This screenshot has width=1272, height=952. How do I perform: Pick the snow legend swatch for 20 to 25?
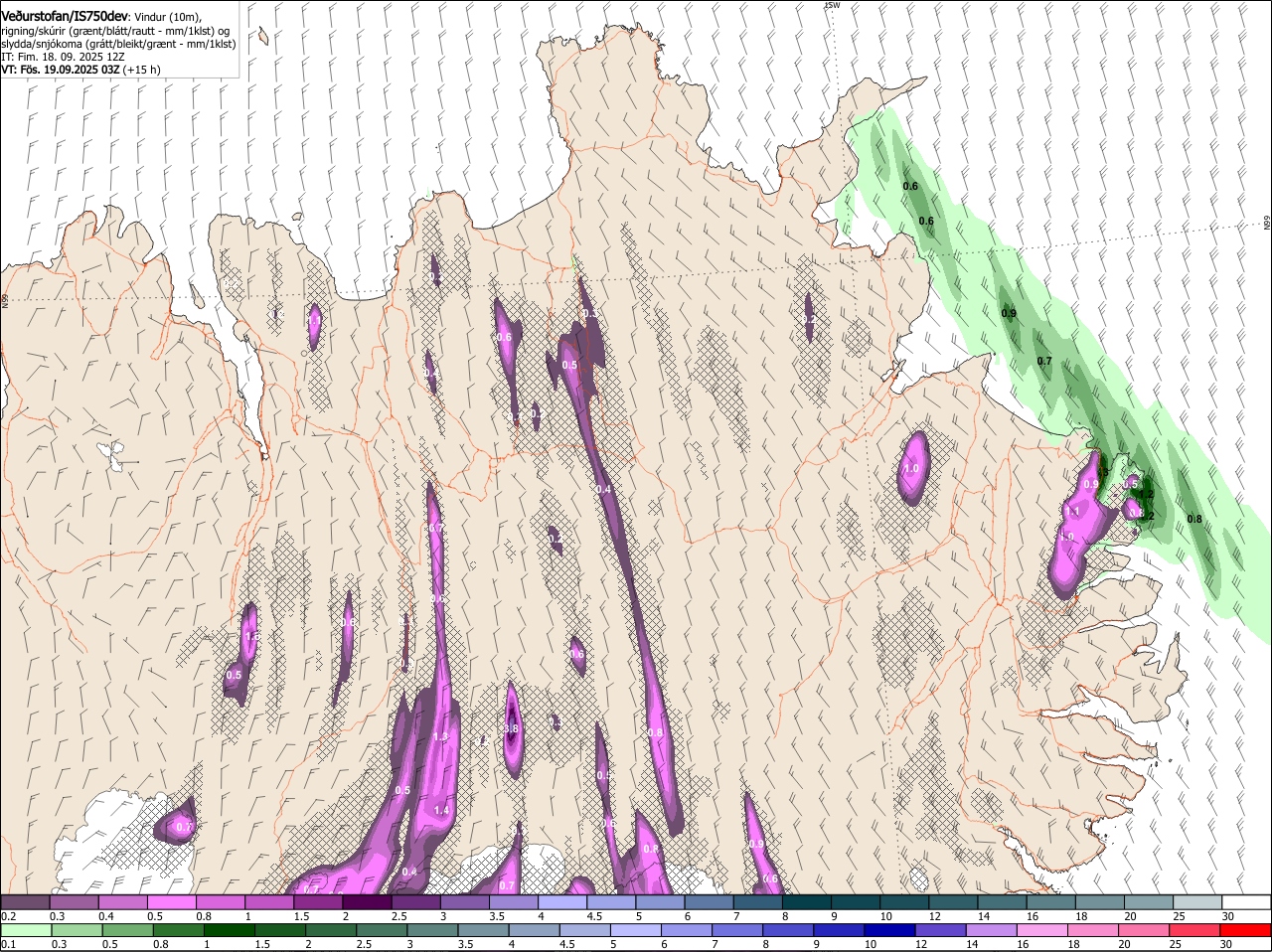point(1148,902)
